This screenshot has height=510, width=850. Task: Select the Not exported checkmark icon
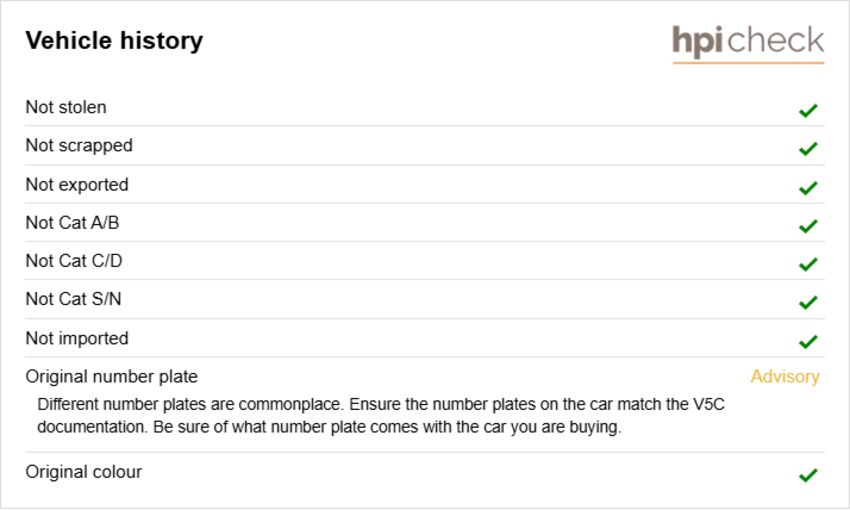(x=808, y=188)
